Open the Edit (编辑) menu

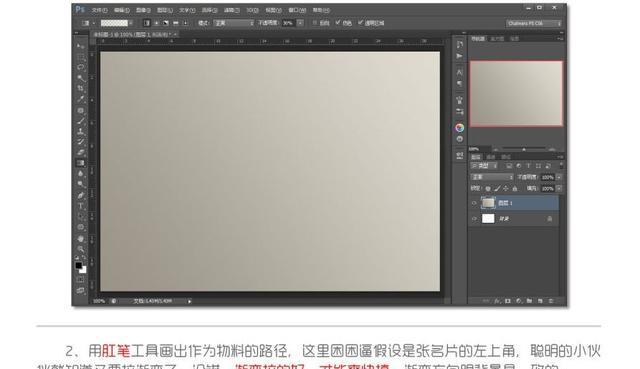(x=122, y=10)
